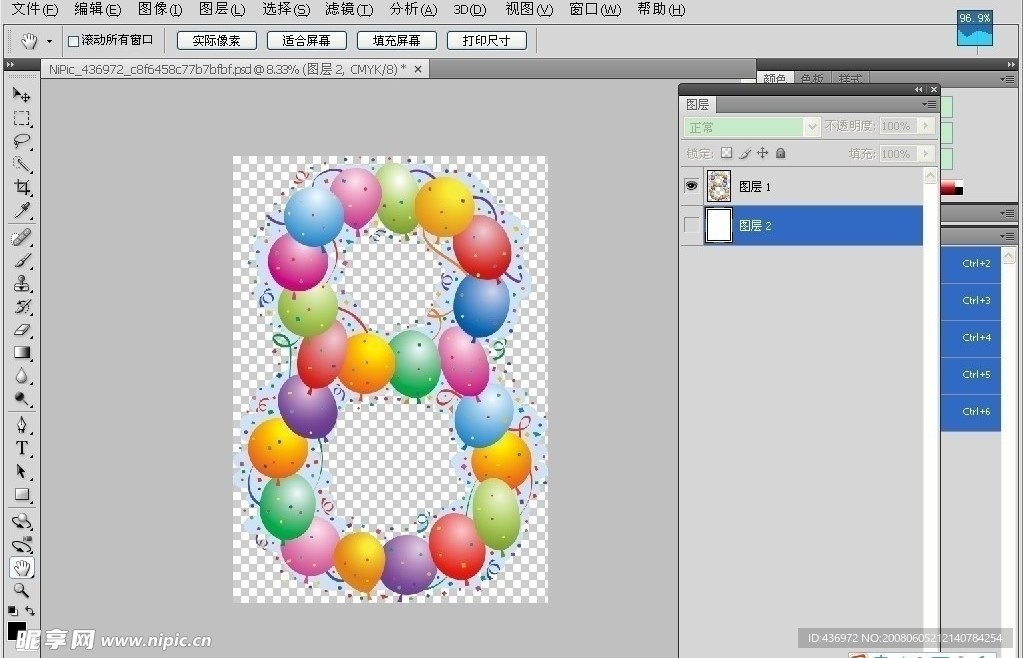This screenshot has width=1023, height=658.
Task: Collapse the right panel dock
Action: pos(1011,65)
